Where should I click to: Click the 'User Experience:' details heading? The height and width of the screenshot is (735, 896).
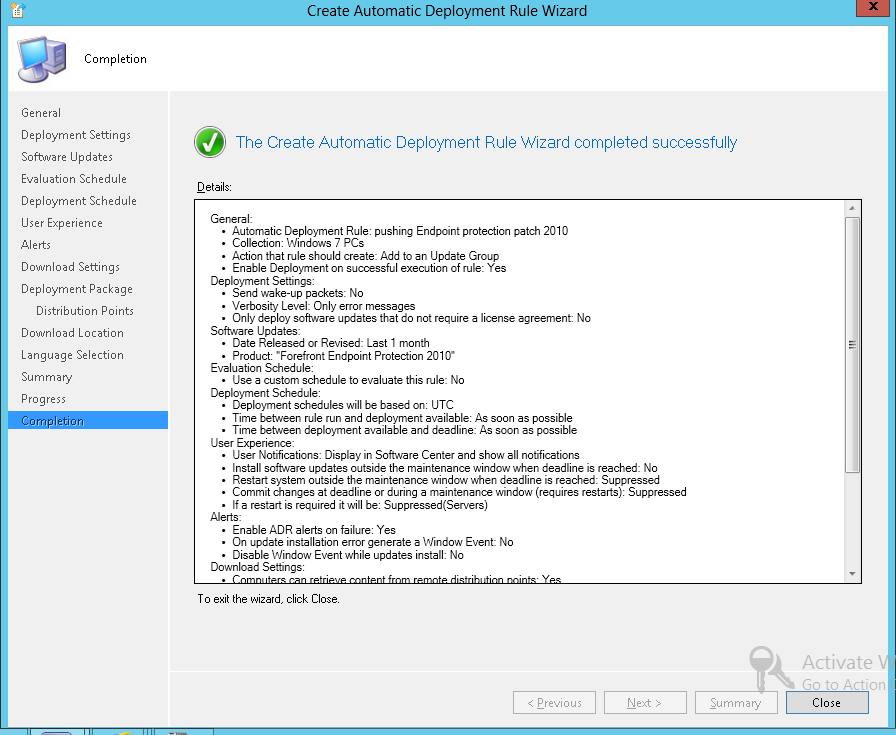(253, 442)
